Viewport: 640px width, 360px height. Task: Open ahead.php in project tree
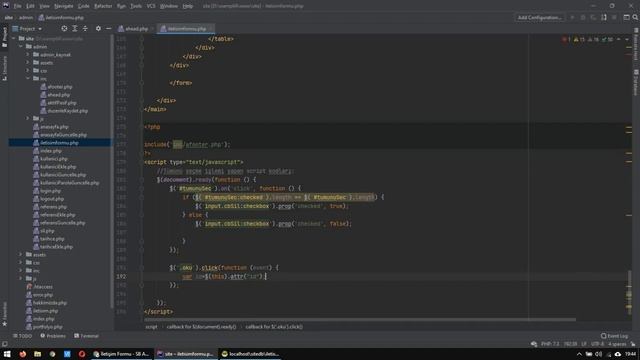(55, 95)
